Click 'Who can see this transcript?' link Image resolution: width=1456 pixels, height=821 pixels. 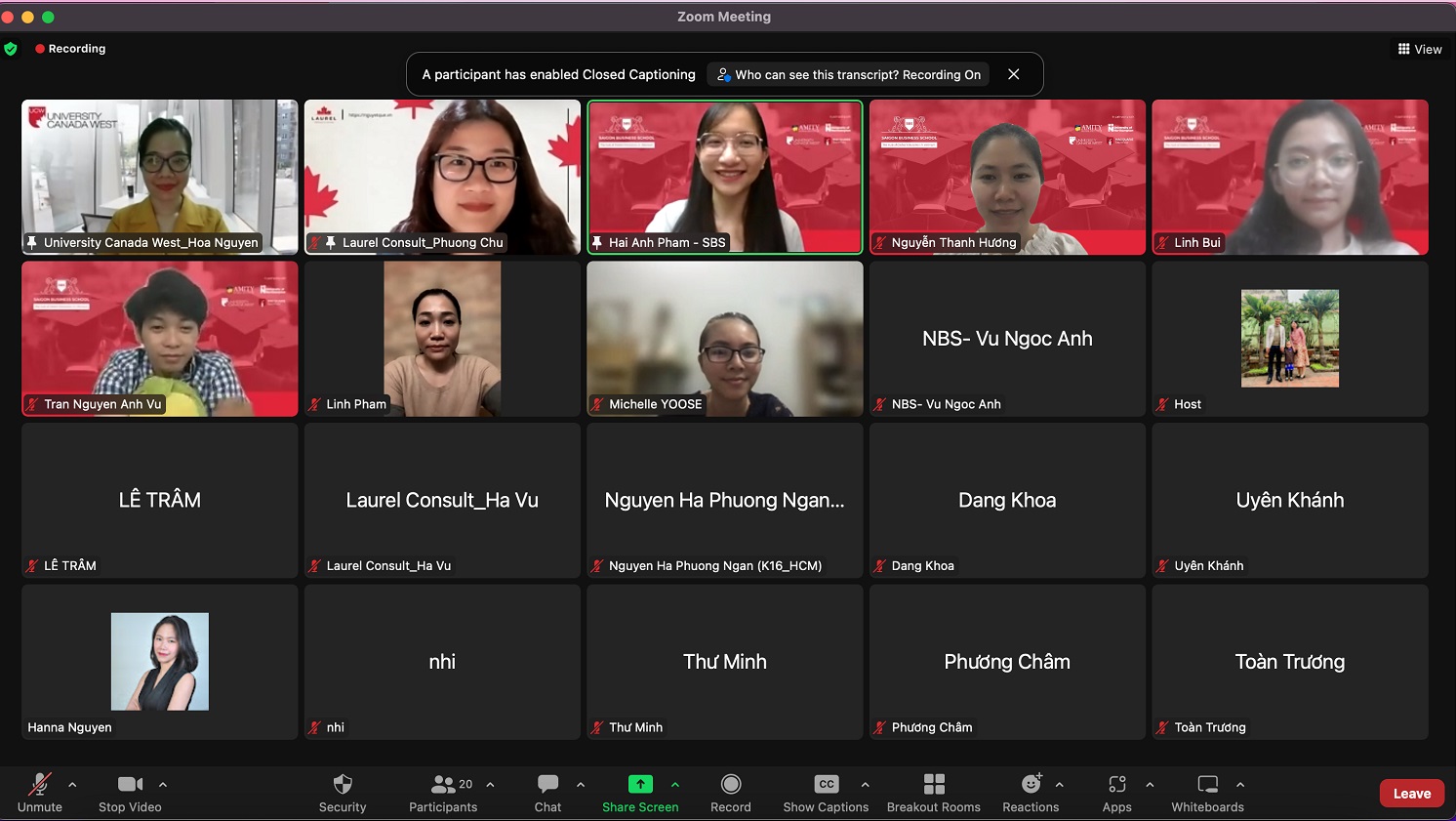coord(848,75)
